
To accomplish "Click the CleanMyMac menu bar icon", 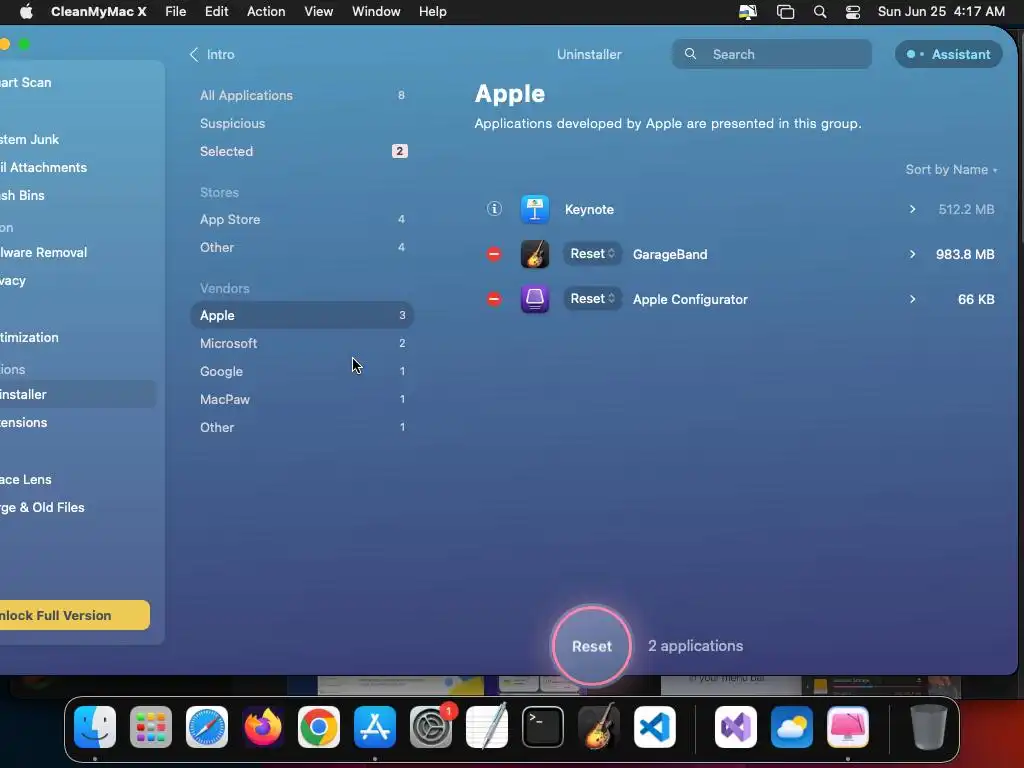I will point(748,12).
